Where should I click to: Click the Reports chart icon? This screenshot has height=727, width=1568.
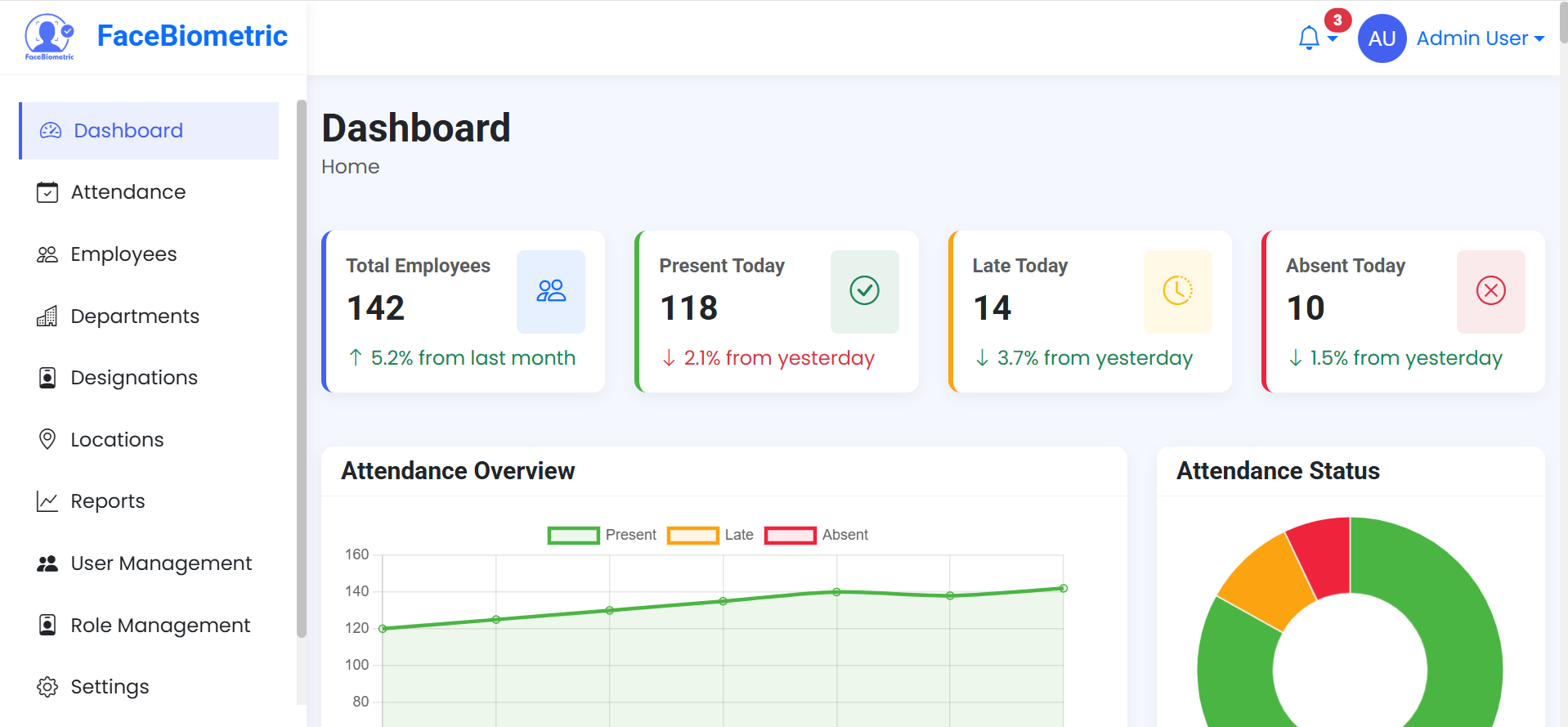pos(47,501)
